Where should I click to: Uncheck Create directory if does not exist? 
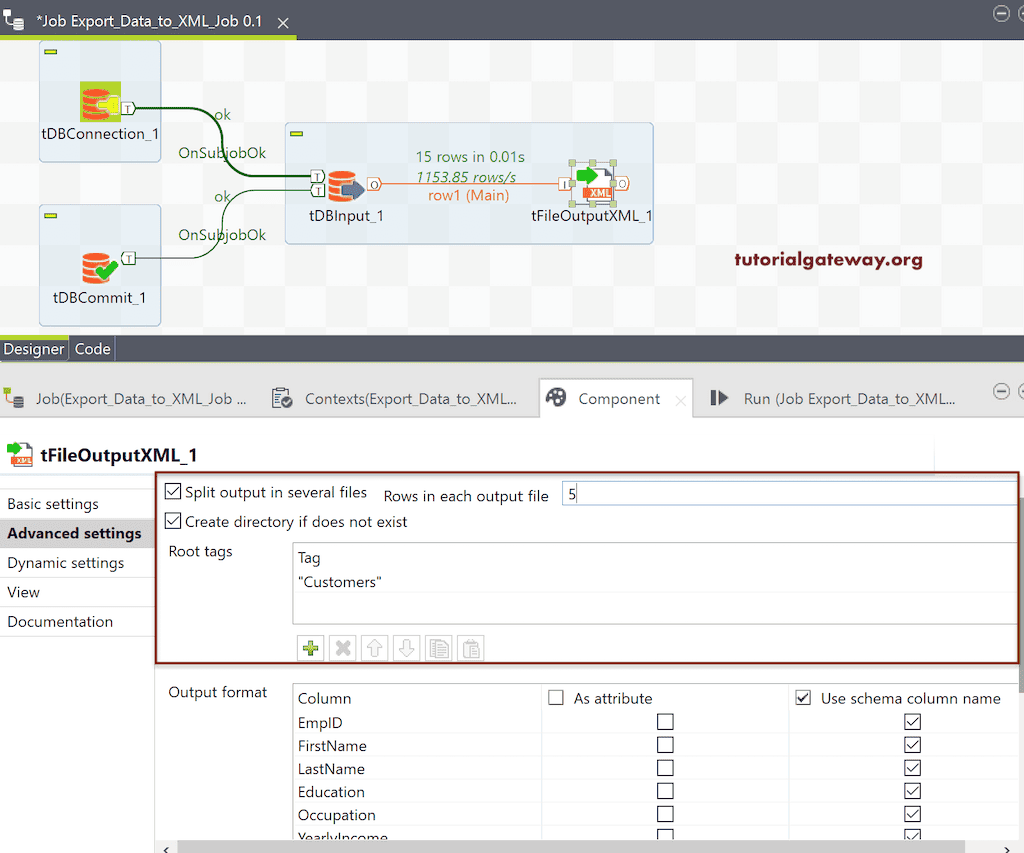173,521
